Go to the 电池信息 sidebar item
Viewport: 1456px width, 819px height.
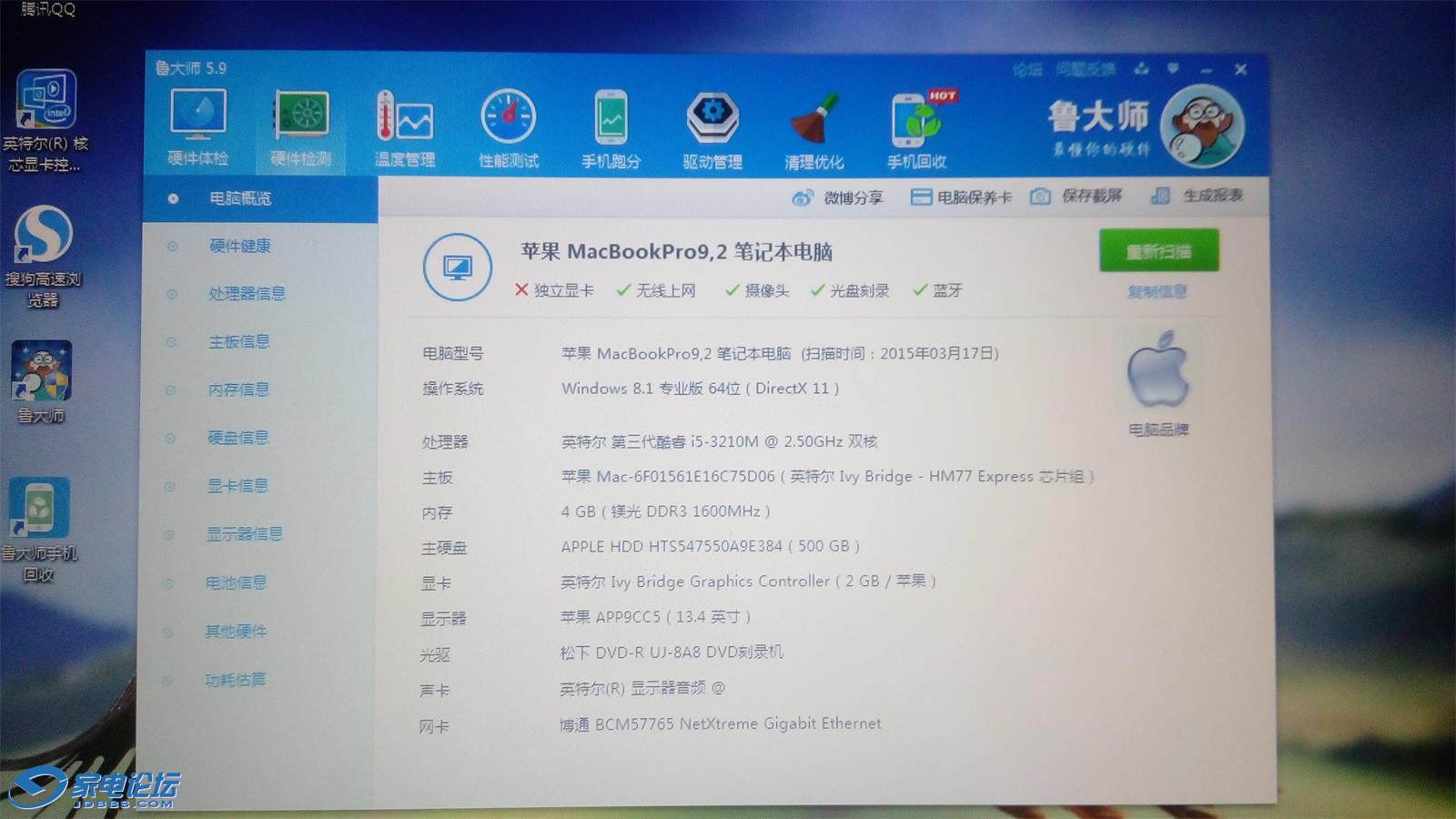(236, 582)
